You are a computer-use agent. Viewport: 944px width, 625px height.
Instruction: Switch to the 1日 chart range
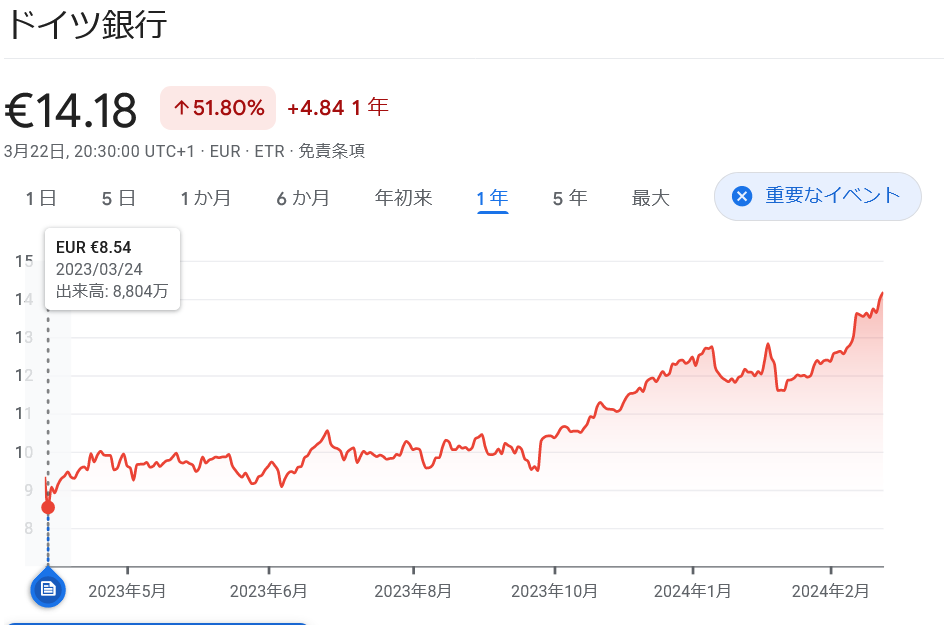coord(39,198)
